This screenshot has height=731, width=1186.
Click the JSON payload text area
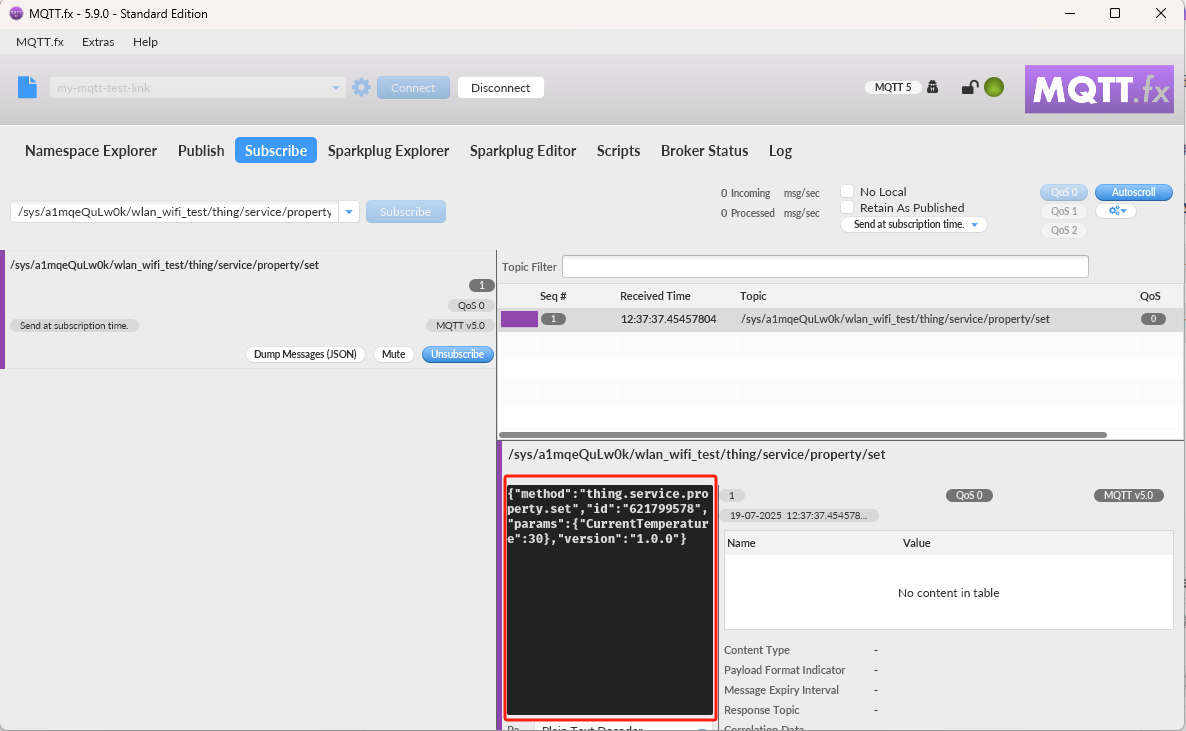(610, 598)
